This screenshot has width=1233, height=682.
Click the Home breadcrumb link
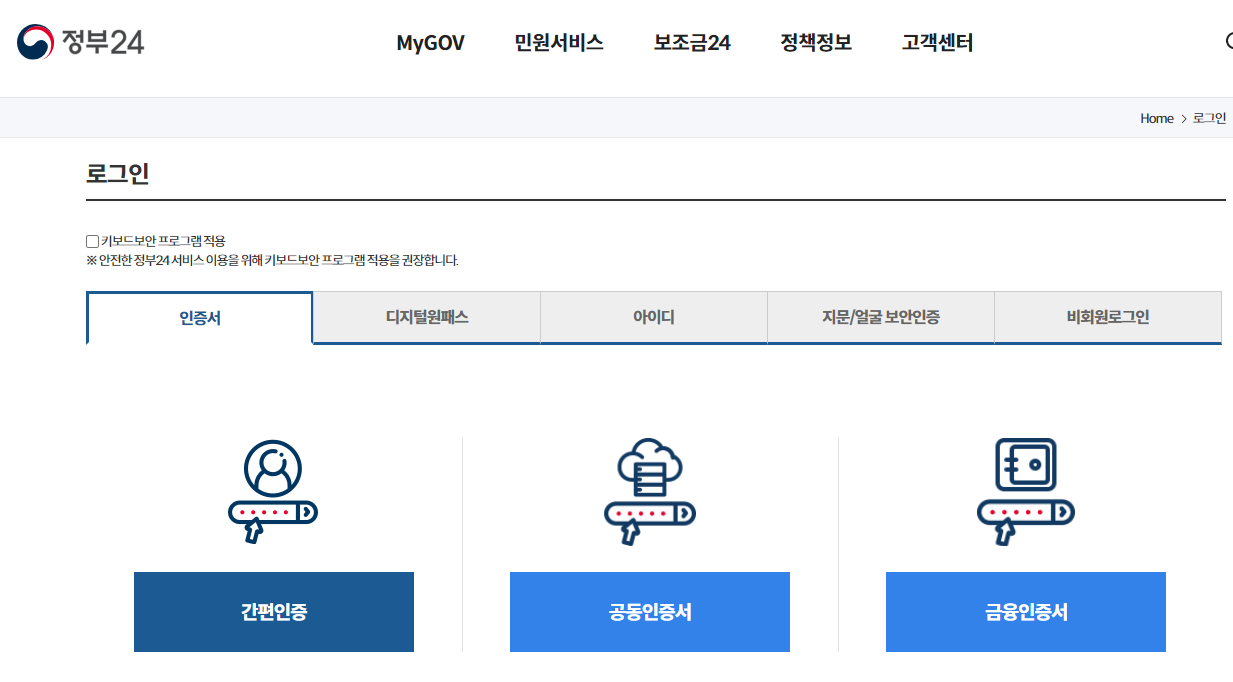1156,118
